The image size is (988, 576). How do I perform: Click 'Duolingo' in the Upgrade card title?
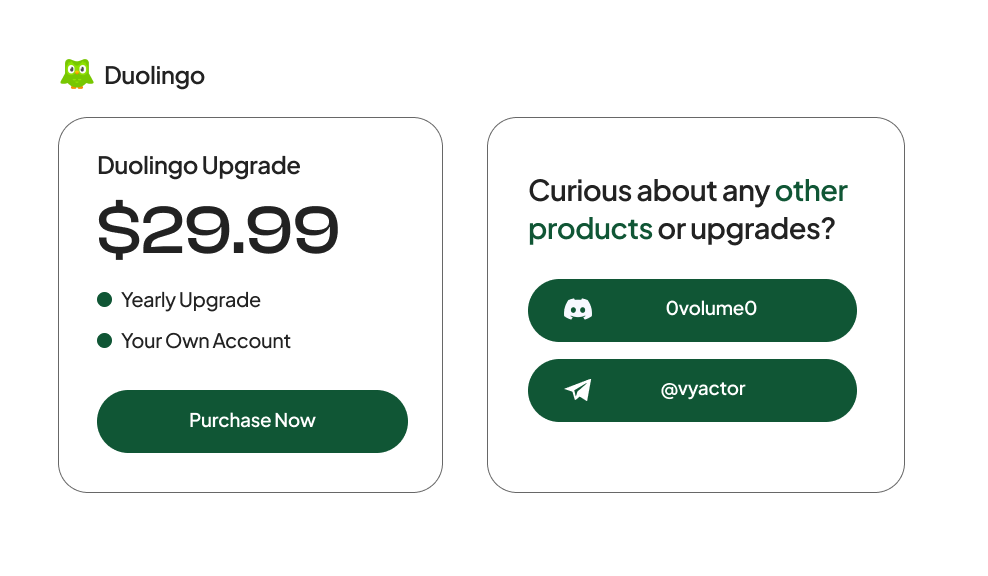pos(147,166)
